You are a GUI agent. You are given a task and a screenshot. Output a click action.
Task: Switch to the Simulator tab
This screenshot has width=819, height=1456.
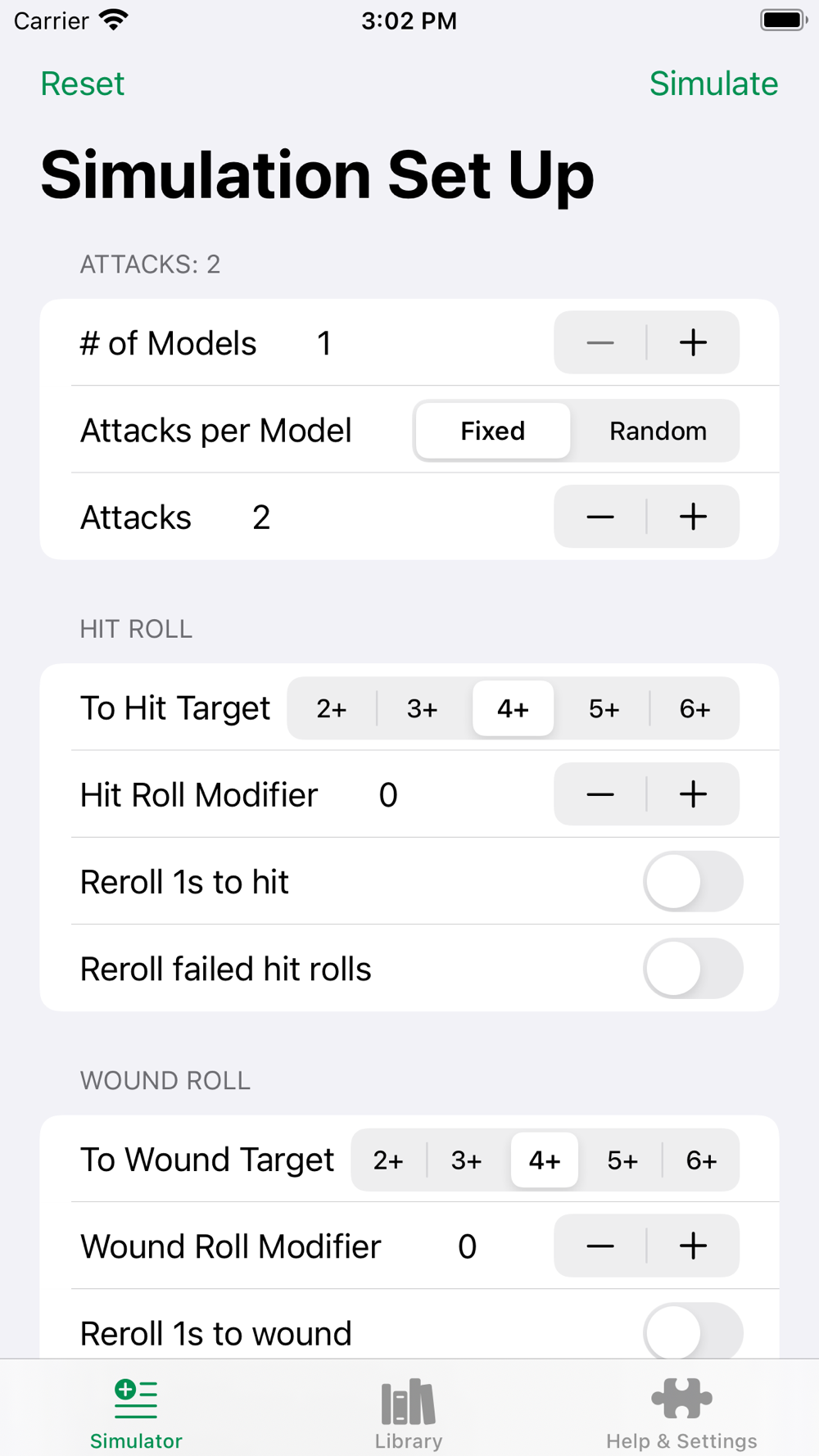(136, 1413)
